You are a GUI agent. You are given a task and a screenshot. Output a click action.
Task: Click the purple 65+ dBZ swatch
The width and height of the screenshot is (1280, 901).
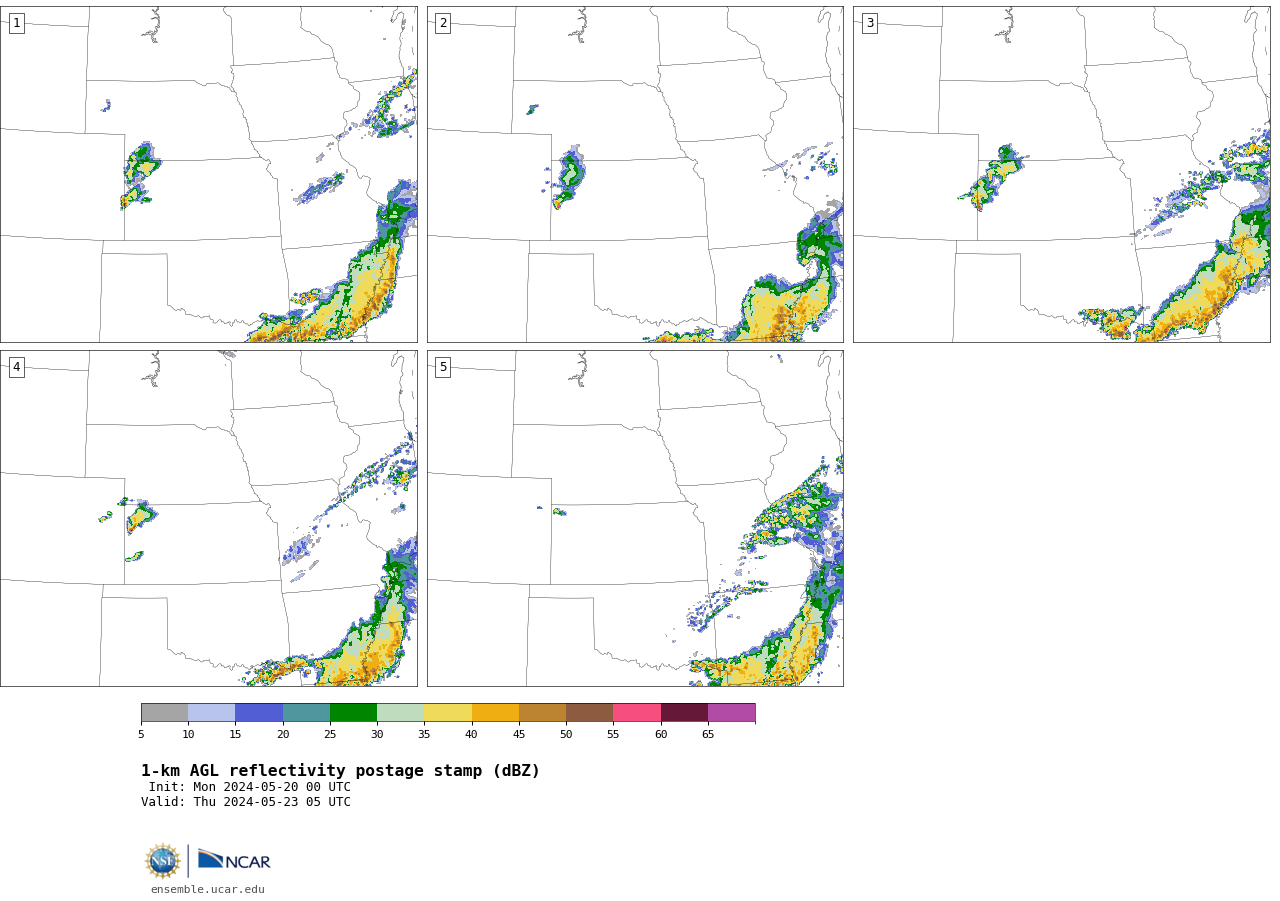point(731,713)
